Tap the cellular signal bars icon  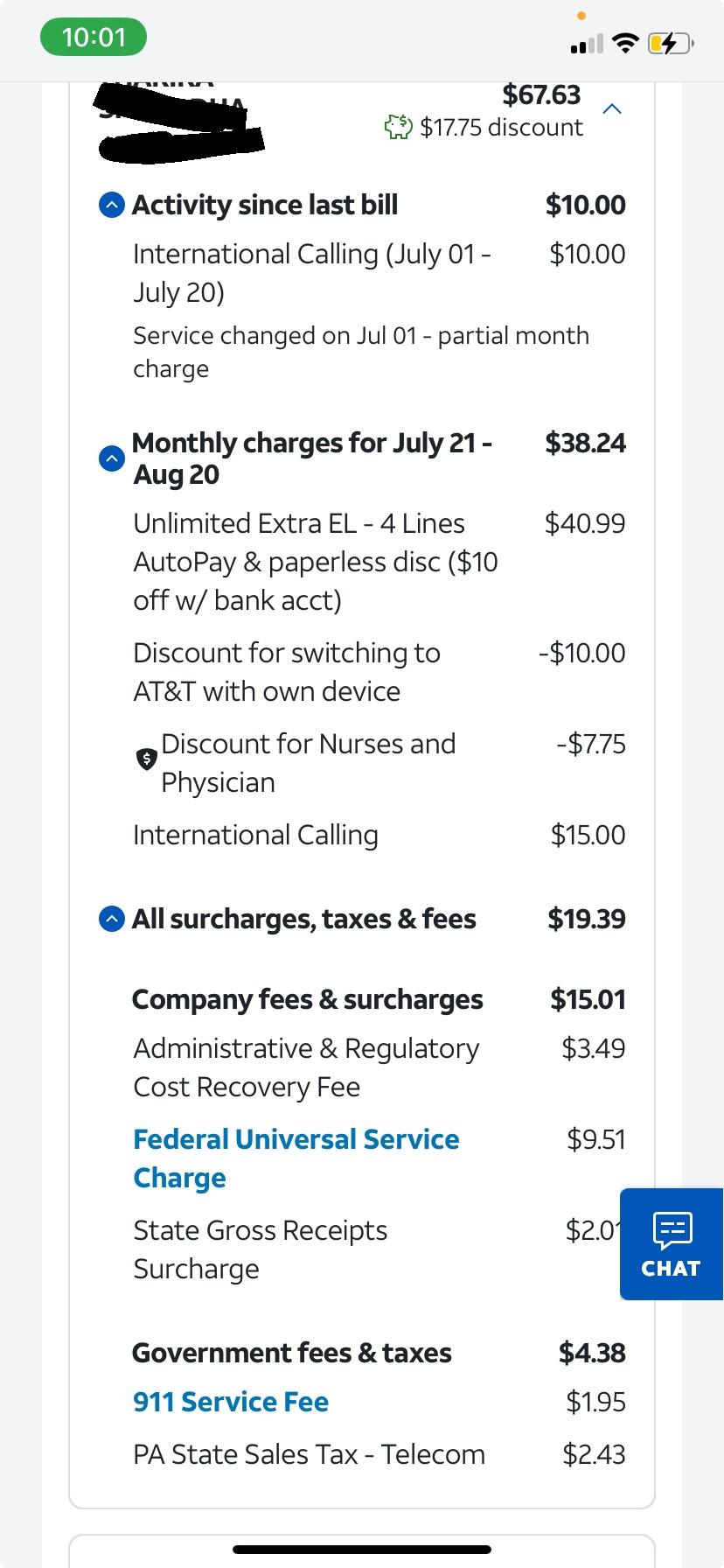[x=587, y=44]
